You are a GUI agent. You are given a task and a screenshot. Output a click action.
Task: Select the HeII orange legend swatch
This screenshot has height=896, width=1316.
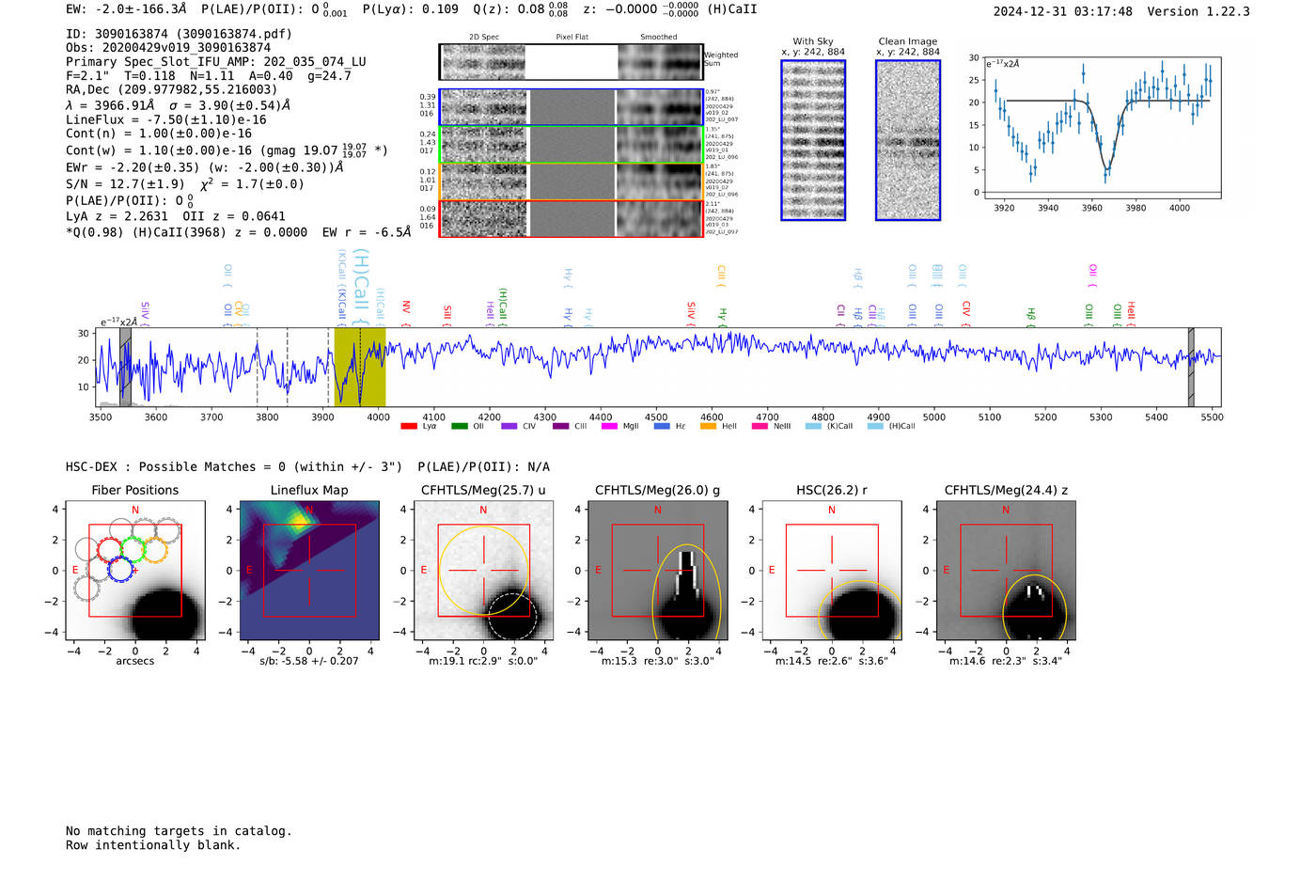pos(709,426)
